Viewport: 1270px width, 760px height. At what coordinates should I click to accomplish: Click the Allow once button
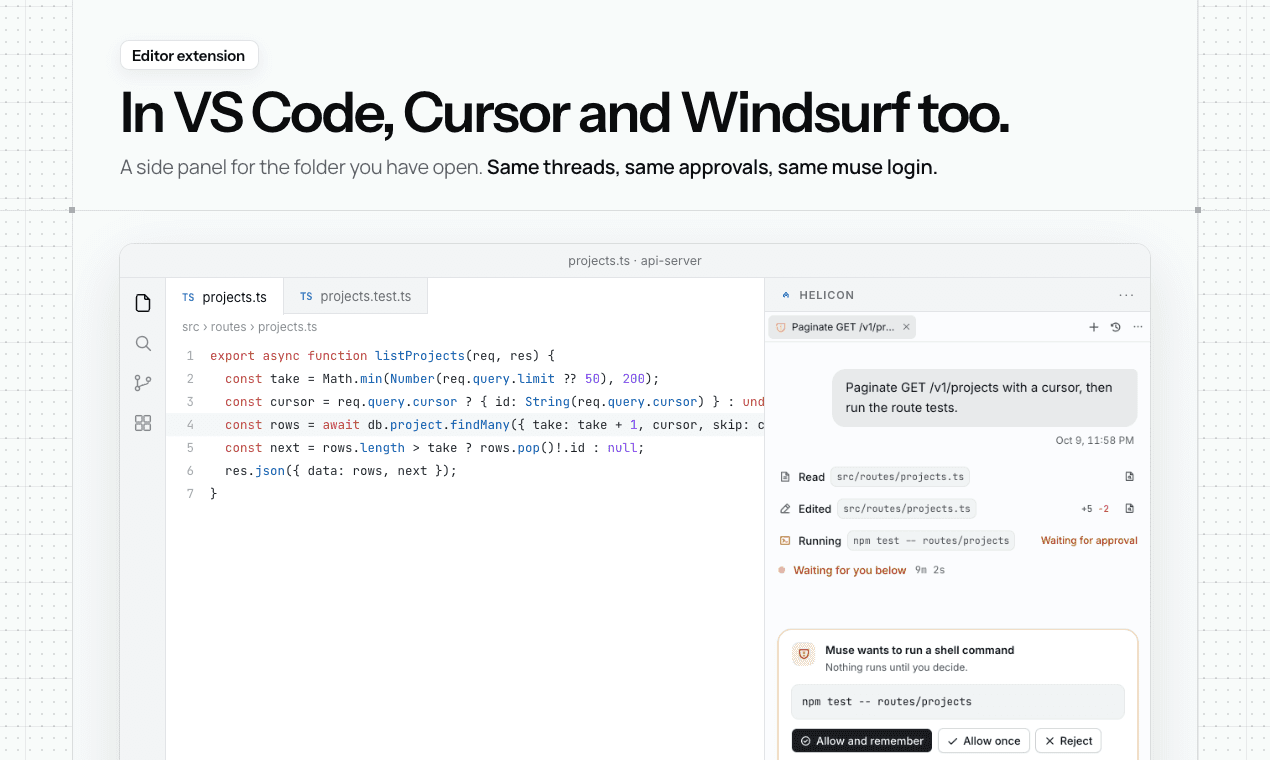(984, 741)
